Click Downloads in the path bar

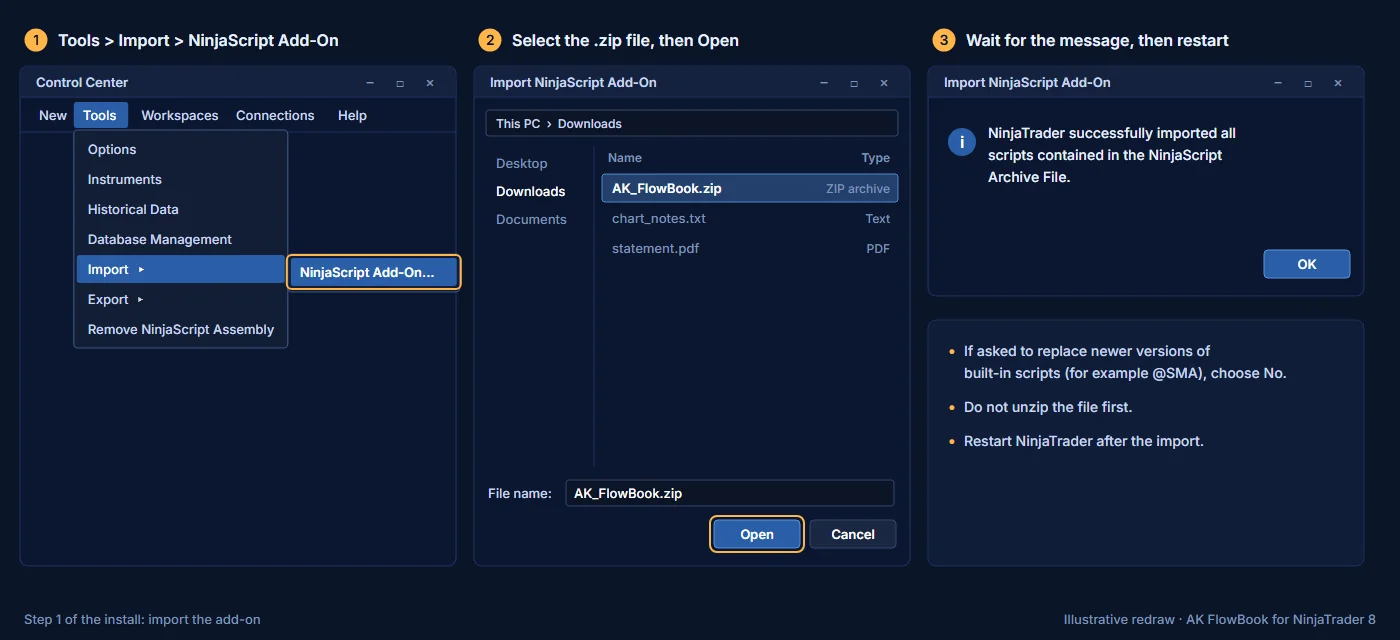(590, 124)
